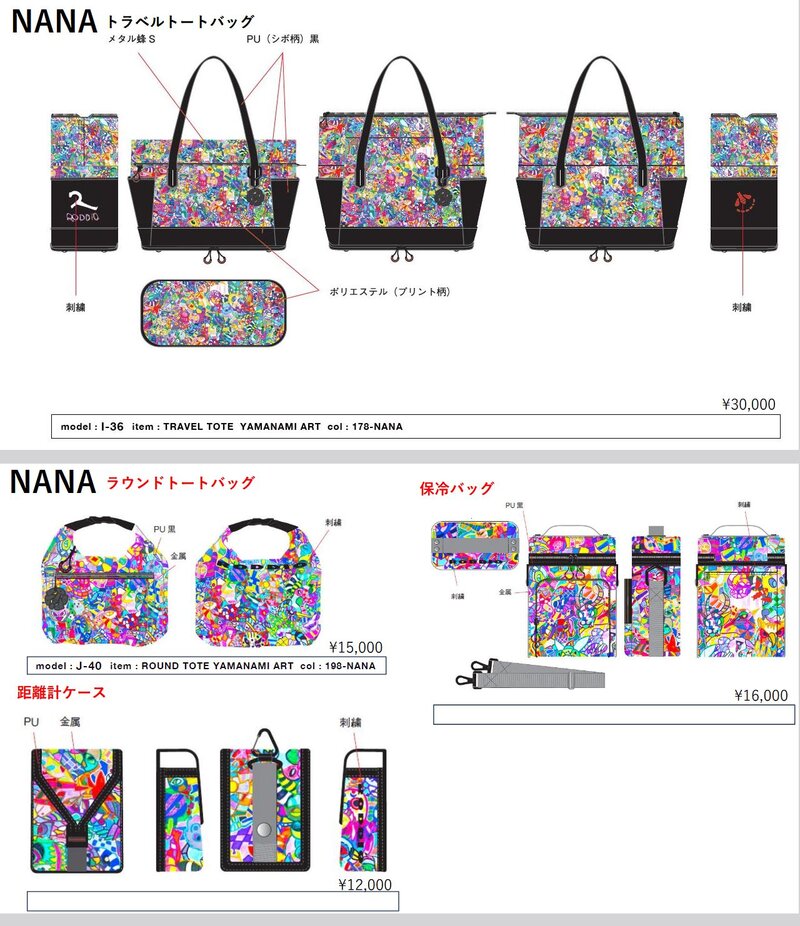Viewport: 800px width, 926px height.
Task: Click the gray shoulder strap with clips
Action: coord(530,674)
